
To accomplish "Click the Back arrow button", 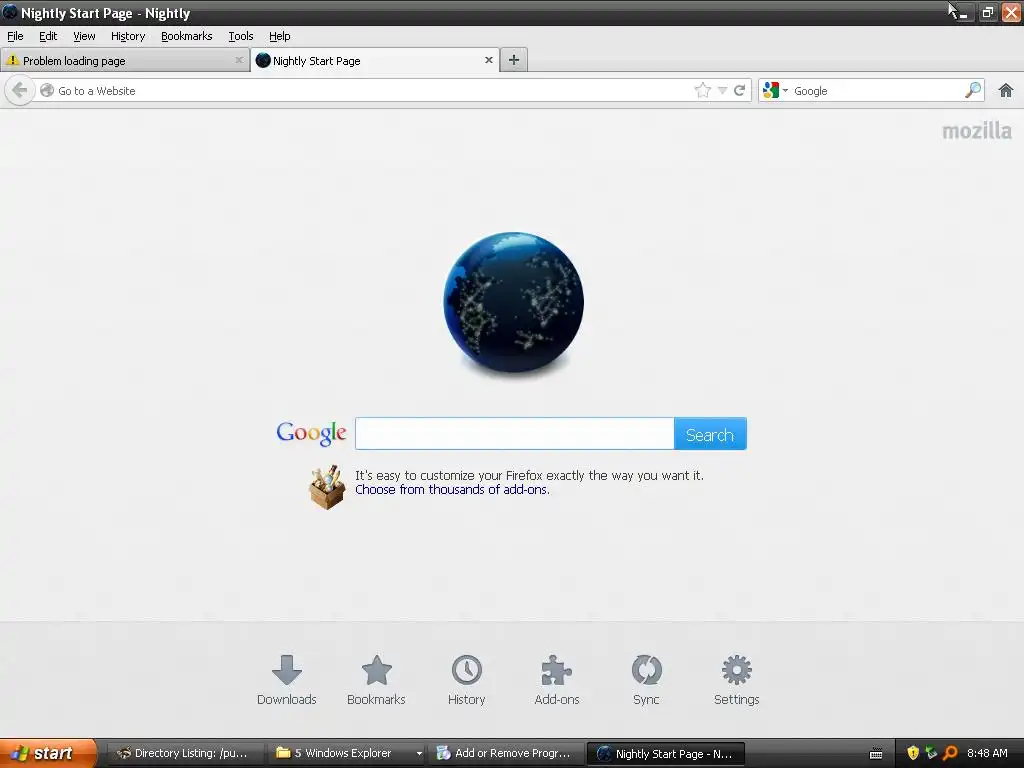I will click(20, 90).
